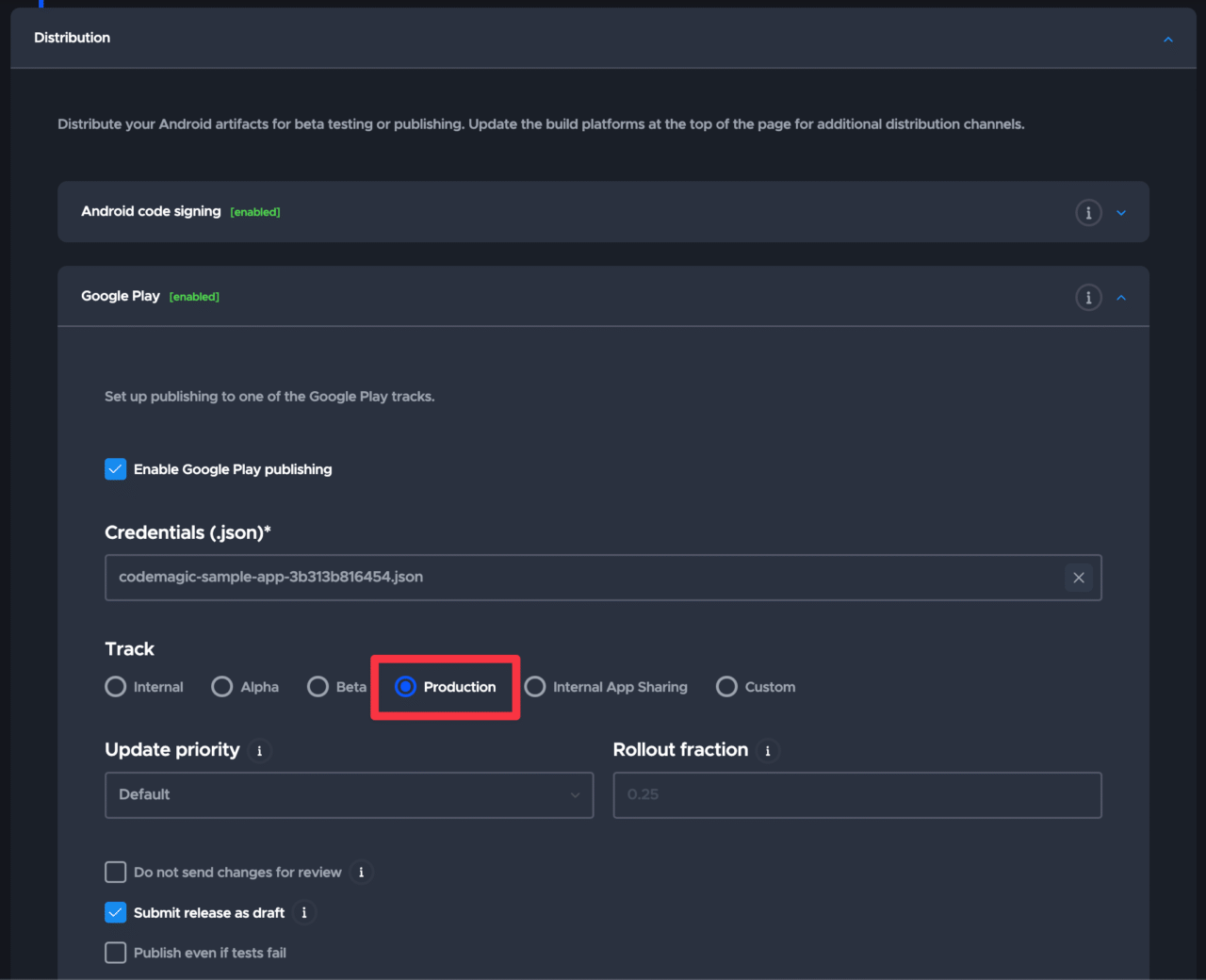Show info for Do not send changes for review
Viewport: 1206px width, 980px height.
click(x=361, y=873)
